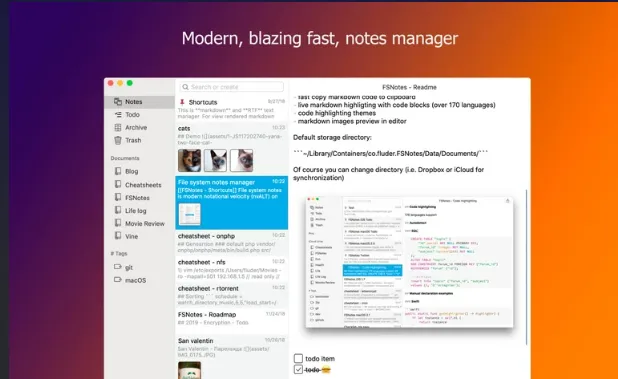The height and width of the screenshot is (379, 618).
Task: Open the Archive box icon
Action: point(118,127)
